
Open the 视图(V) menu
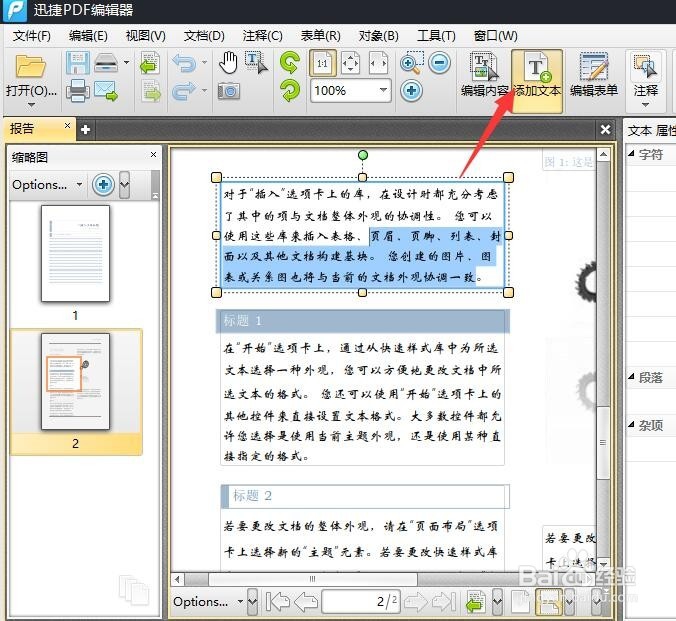pyautogui.click(x=145, y=36)
